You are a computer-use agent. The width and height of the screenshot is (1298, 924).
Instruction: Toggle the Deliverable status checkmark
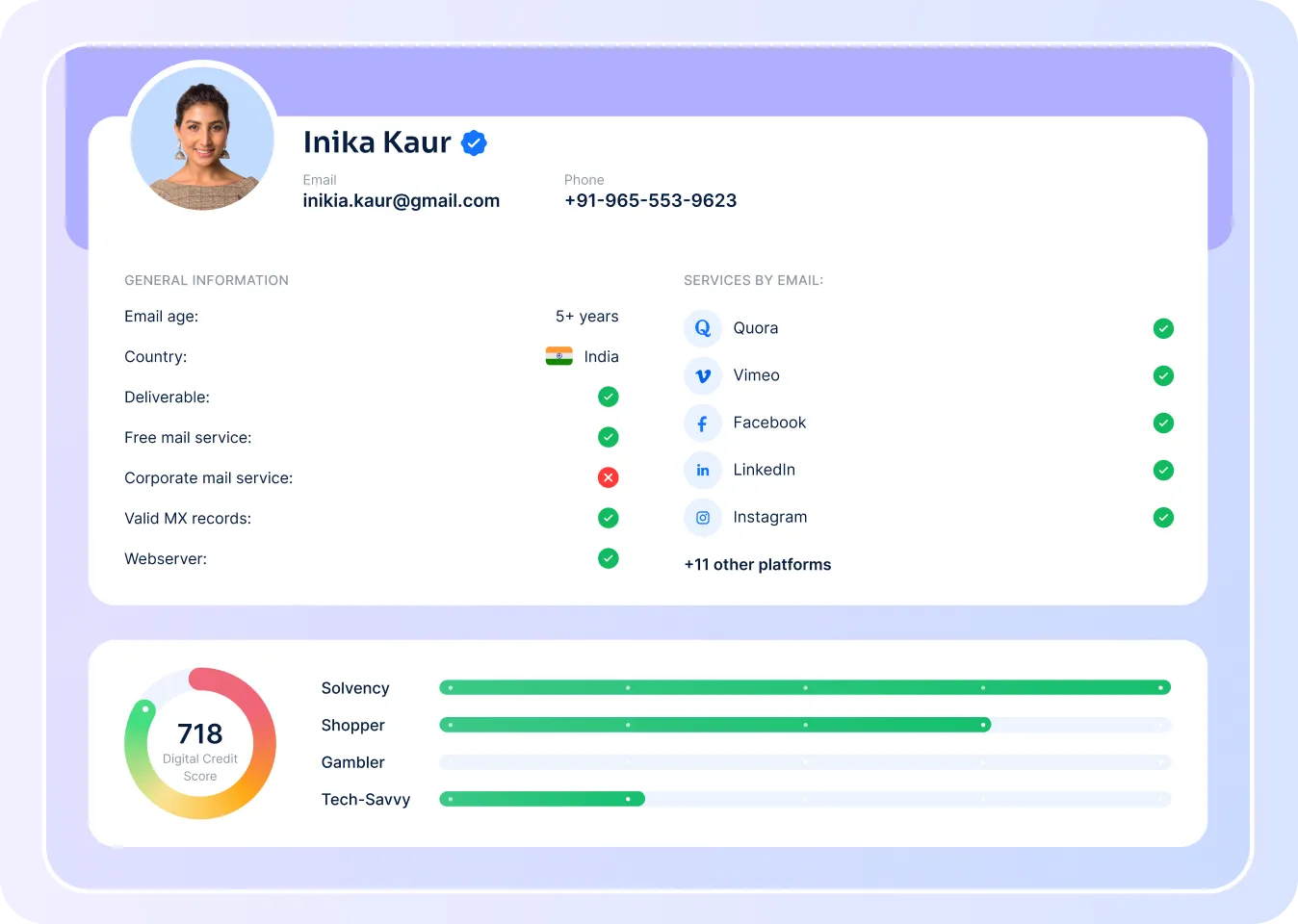pos(608,397)
